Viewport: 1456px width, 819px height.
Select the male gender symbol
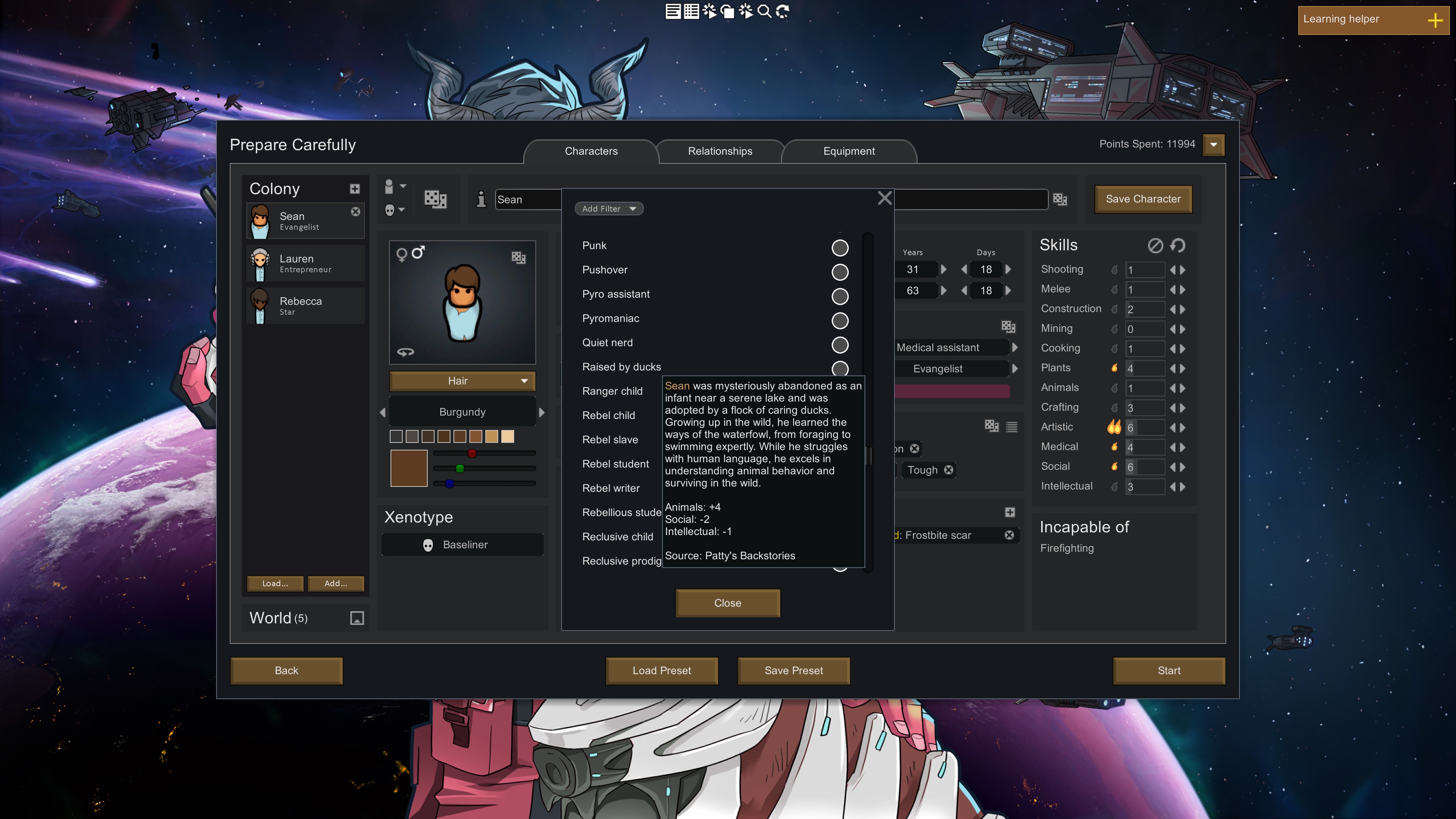[x=418, y=253]
